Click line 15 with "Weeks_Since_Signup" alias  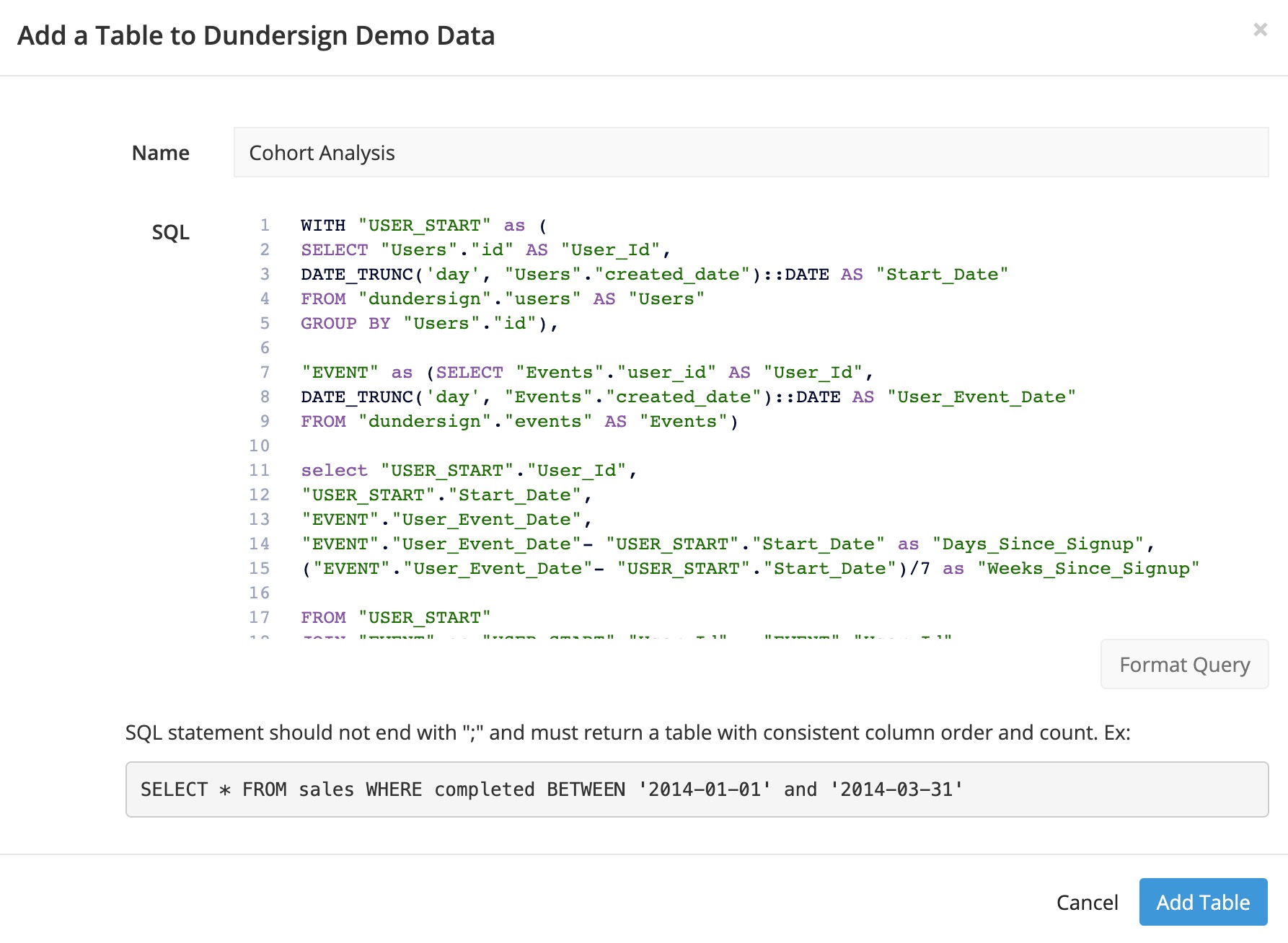click(750, 569)
